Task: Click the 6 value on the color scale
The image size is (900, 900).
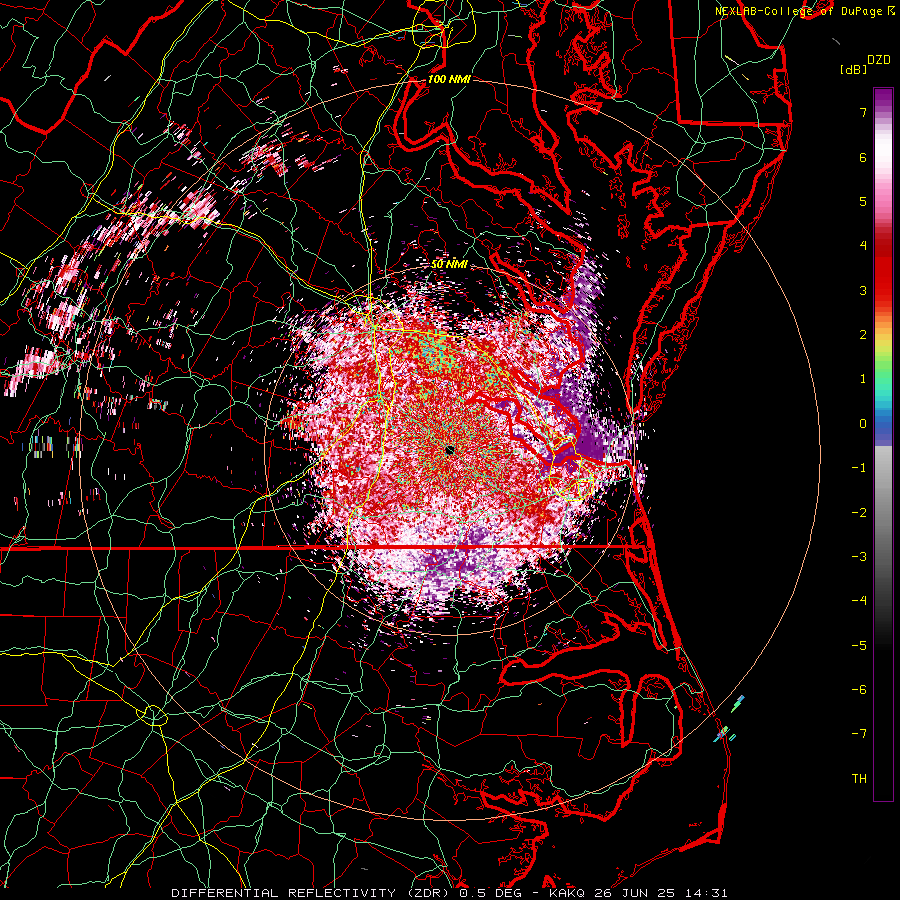Action: [863, 157]
